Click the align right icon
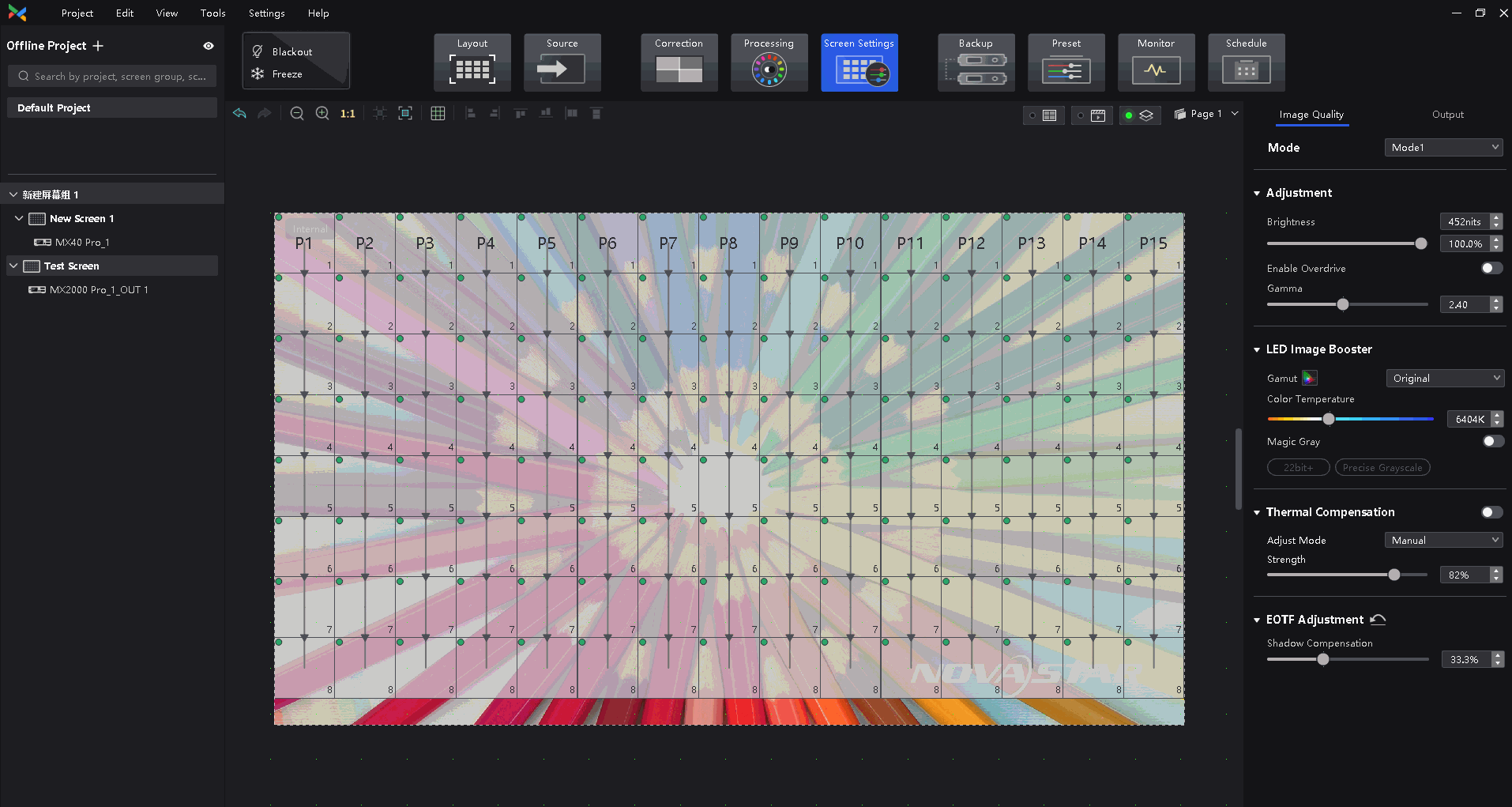This screenshot has height=807, width=1512. point(495,114)
